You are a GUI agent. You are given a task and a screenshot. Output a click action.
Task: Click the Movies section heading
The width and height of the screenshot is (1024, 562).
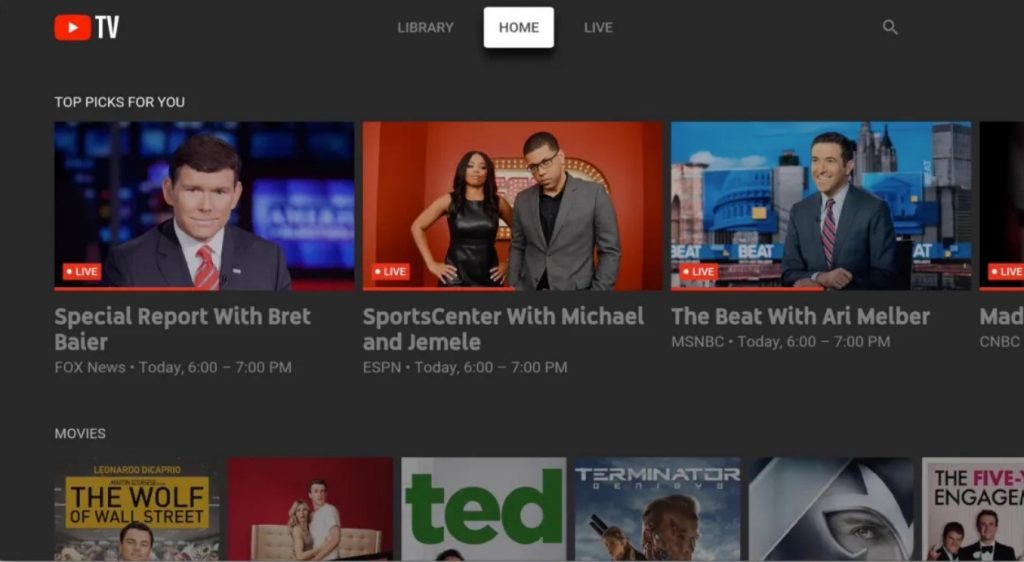click(80, 433)
